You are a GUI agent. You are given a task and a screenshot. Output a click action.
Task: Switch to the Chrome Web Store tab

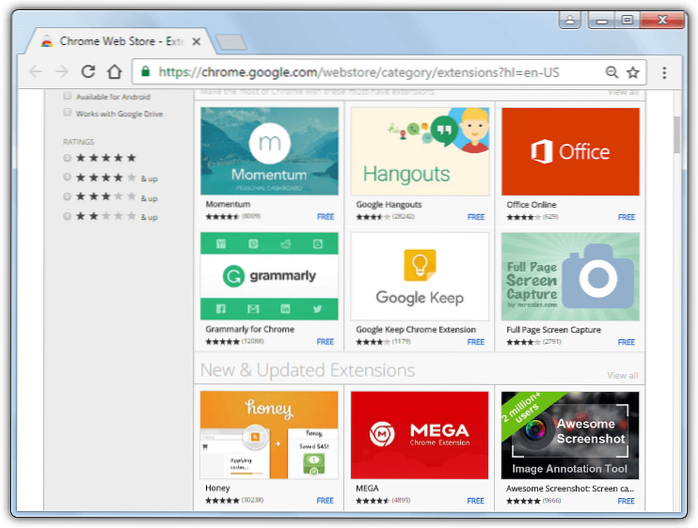[115, 41]
